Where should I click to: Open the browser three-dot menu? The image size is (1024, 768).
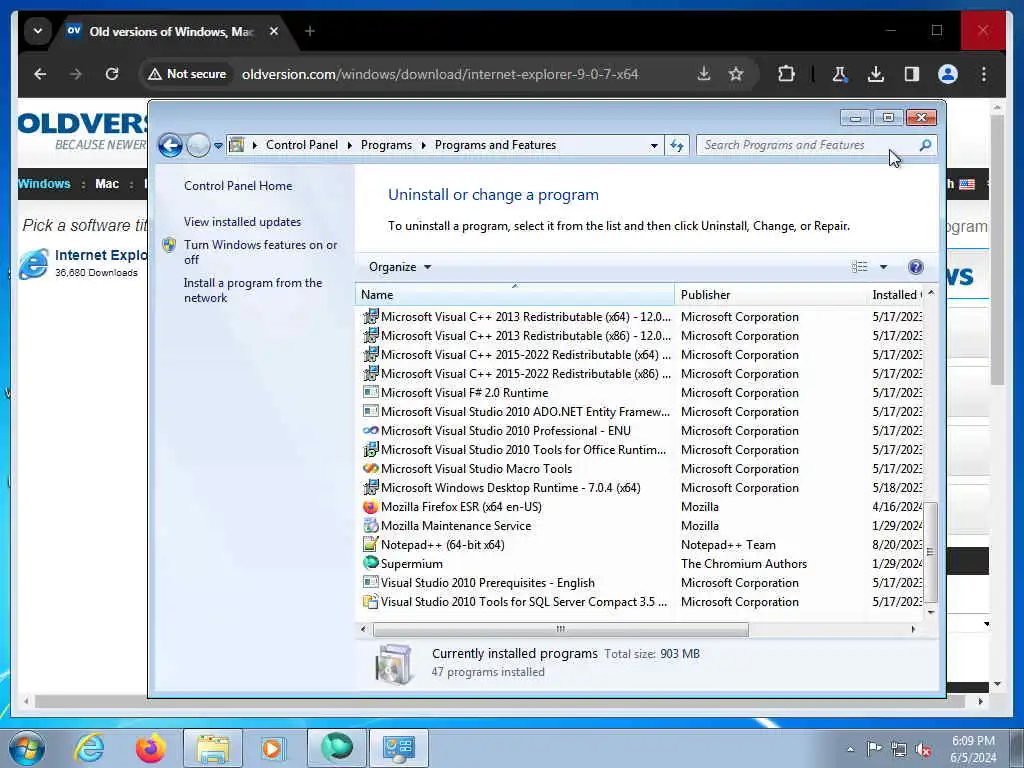984,74
